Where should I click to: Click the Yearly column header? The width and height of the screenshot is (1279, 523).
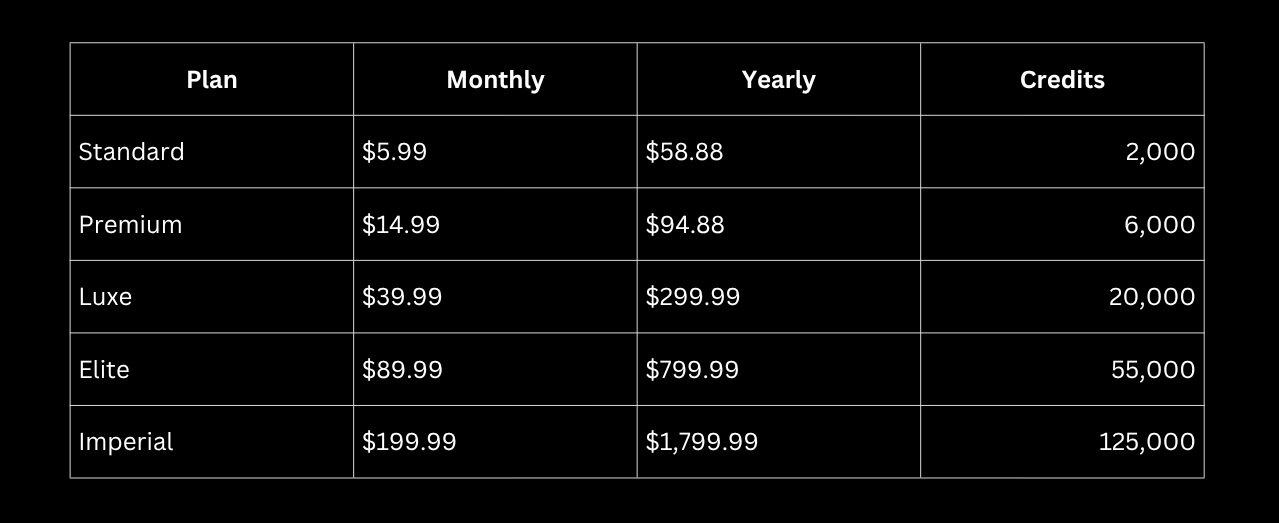778,80
